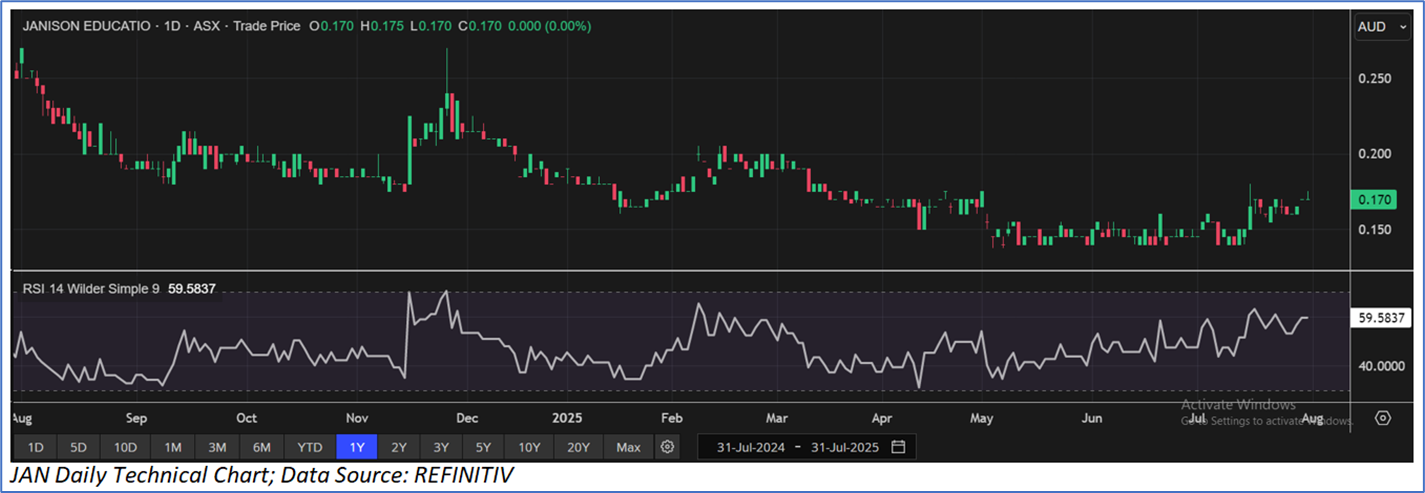The image size is (1425, 493).
Task: Select the 1M range button
Action: [172, 446]
